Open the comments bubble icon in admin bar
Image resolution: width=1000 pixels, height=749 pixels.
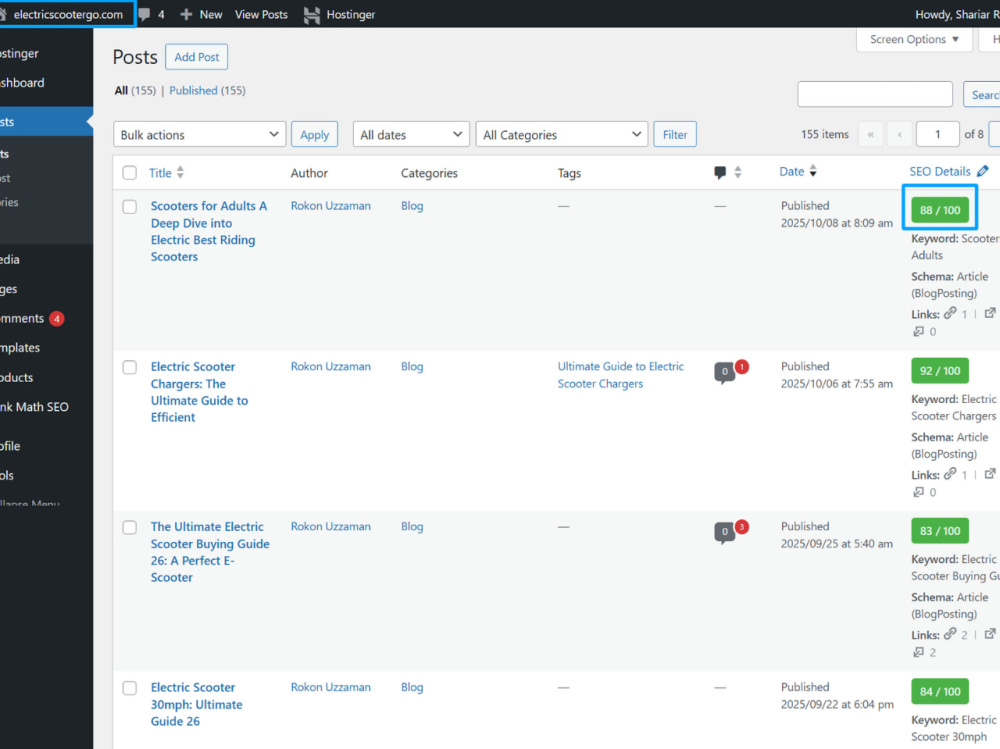144,14
